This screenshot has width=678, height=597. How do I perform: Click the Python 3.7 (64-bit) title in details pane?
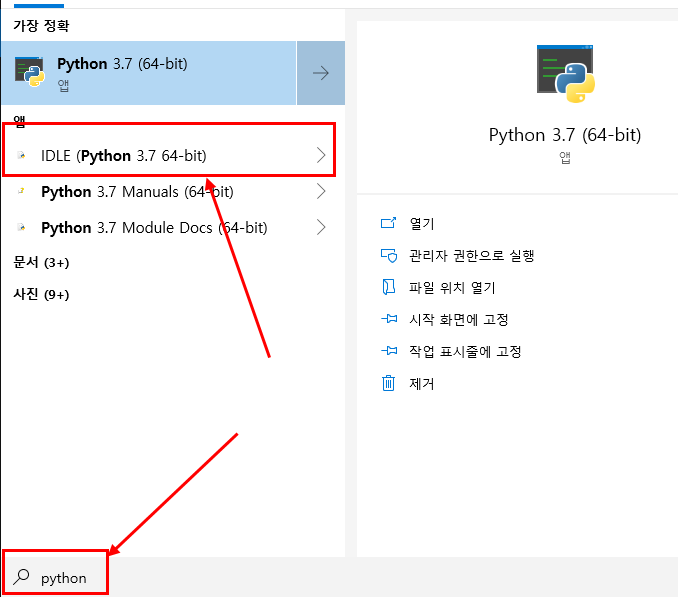coord(565,135)
